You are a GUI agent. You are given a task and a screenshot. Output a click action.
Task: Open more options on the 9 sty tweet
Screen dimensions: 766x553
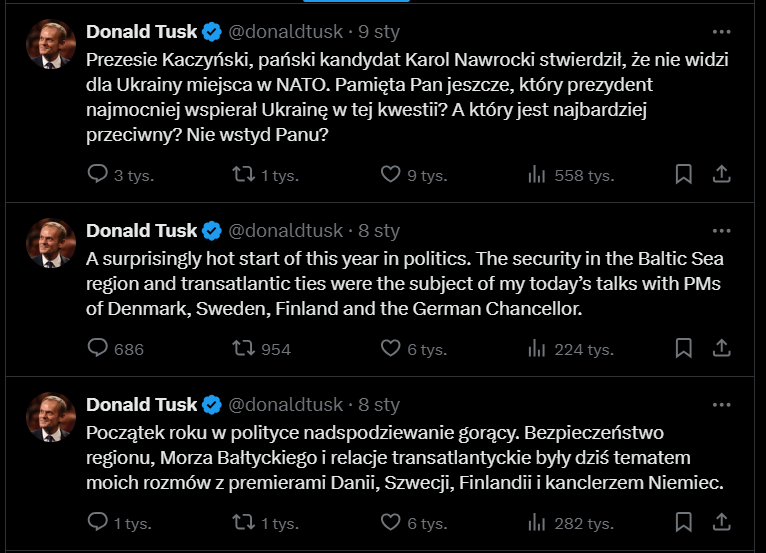(x=721, y=31)
